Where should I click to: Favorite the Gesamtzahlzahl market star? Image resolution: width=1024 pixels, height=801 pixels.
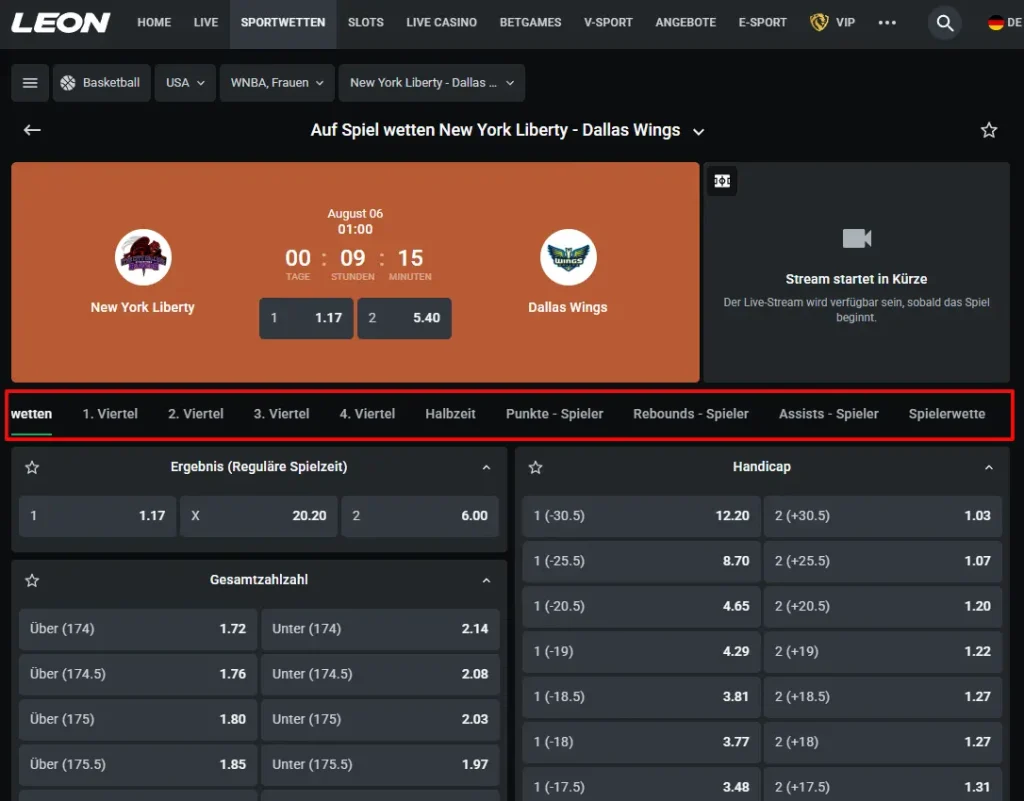[x=32, y=580]
